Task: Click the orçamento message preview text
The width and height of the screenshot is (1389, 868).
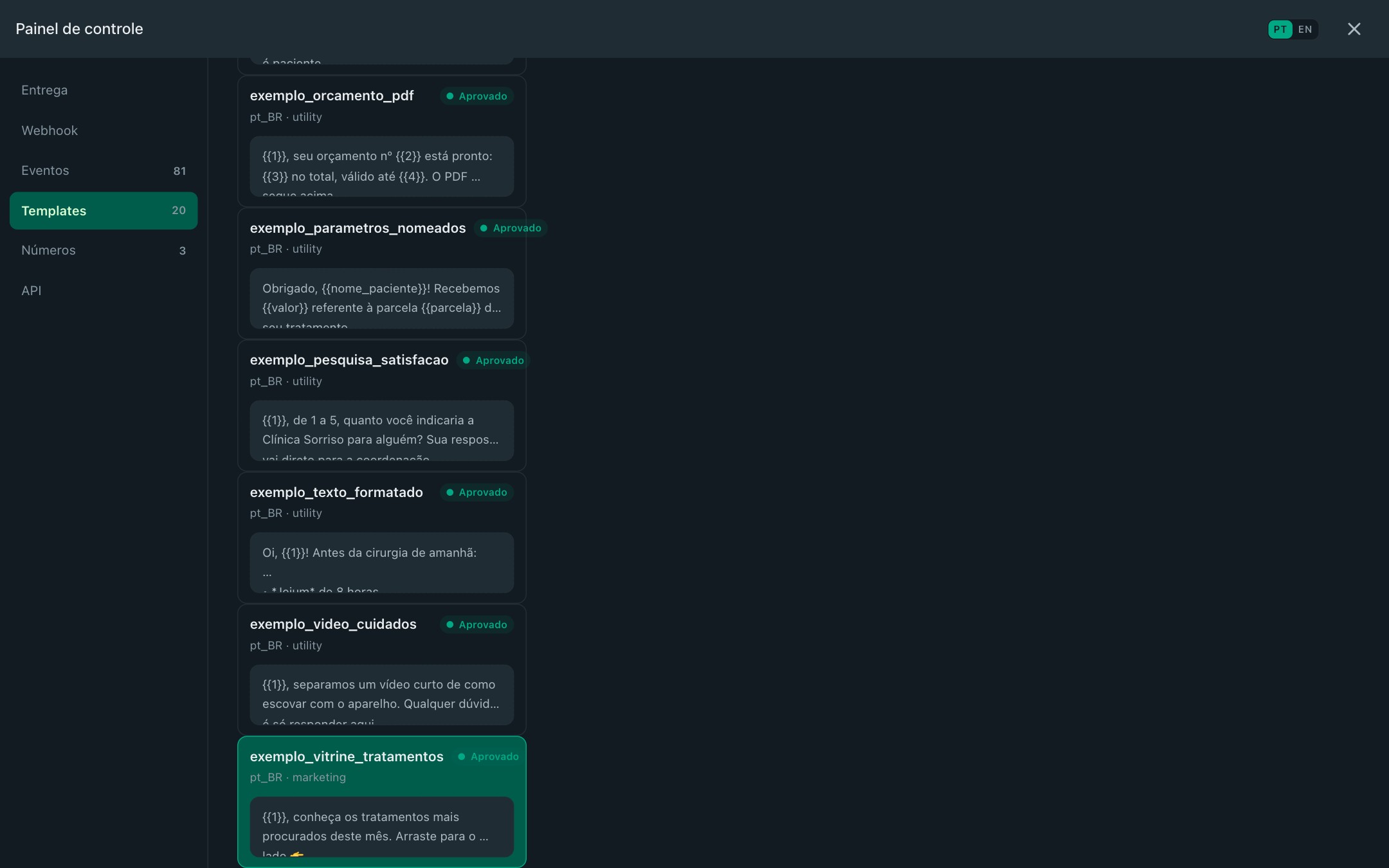Action: coord(382,167)
